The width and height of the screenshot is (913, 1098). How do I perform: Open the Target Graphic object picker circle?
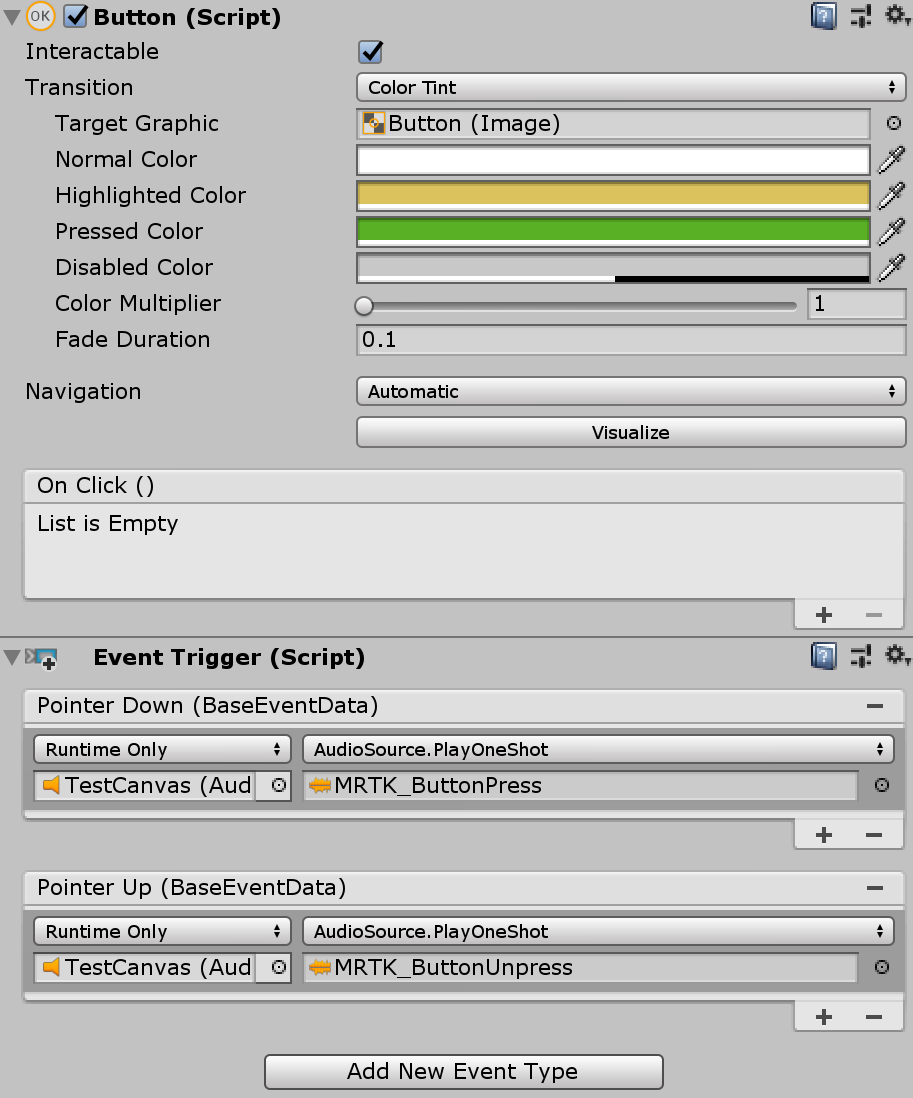[x=893, y=123]
